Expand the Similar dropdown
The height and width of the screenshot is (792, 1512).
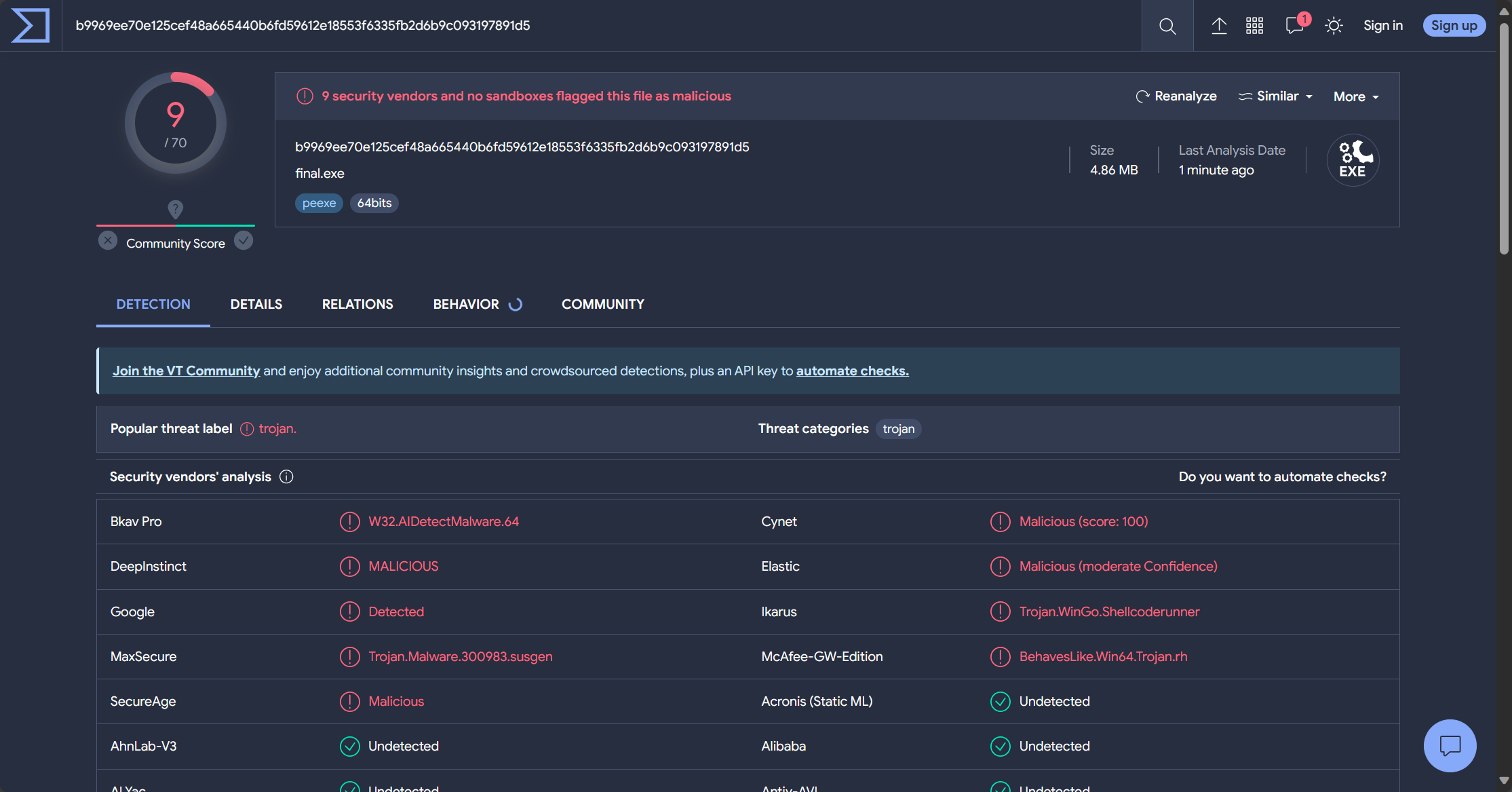point(1275,96)
